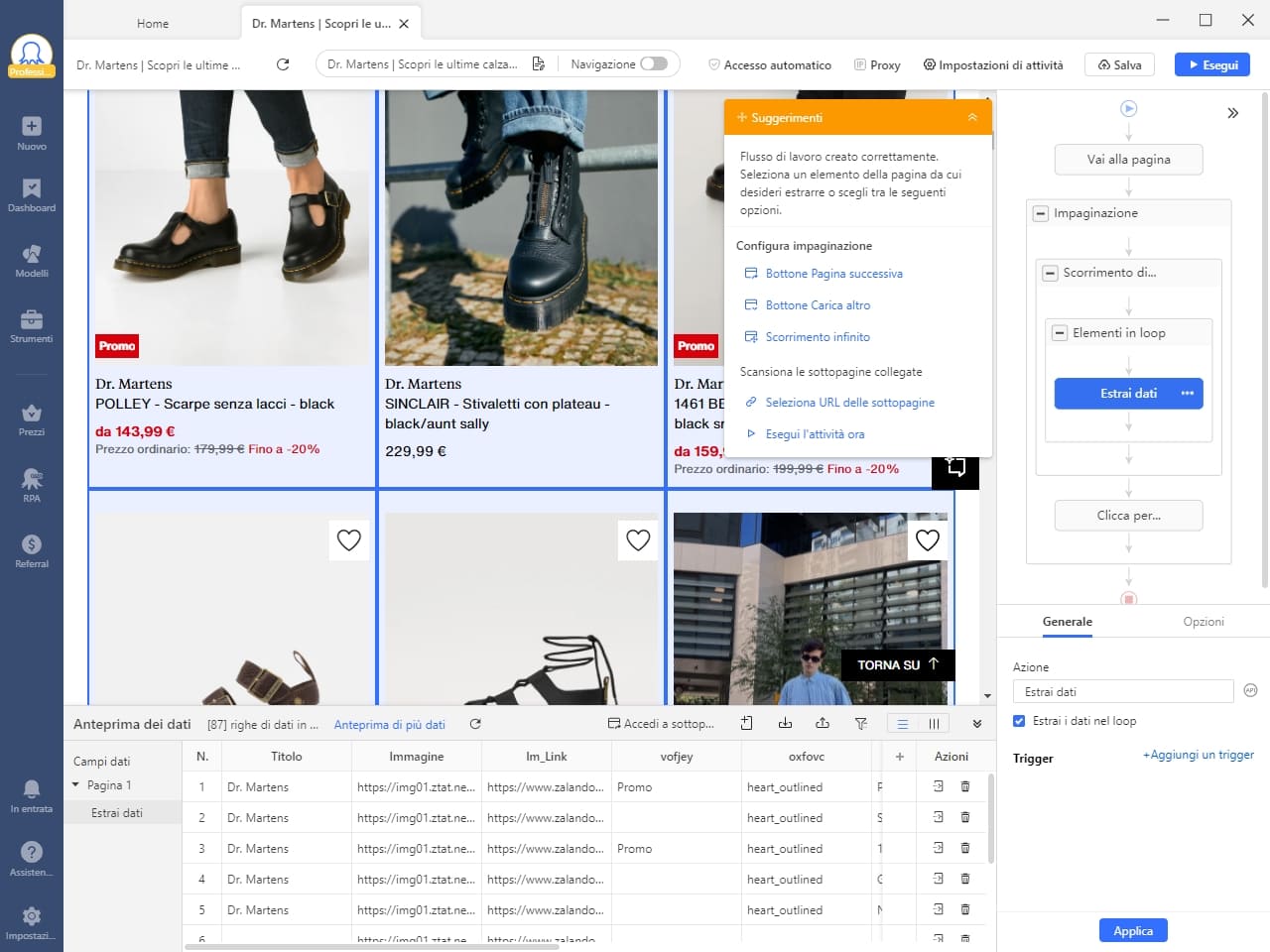This screenshot has height=952, width=1270.
Task: Click the Esegui button
Action: tap(1212, 64)
